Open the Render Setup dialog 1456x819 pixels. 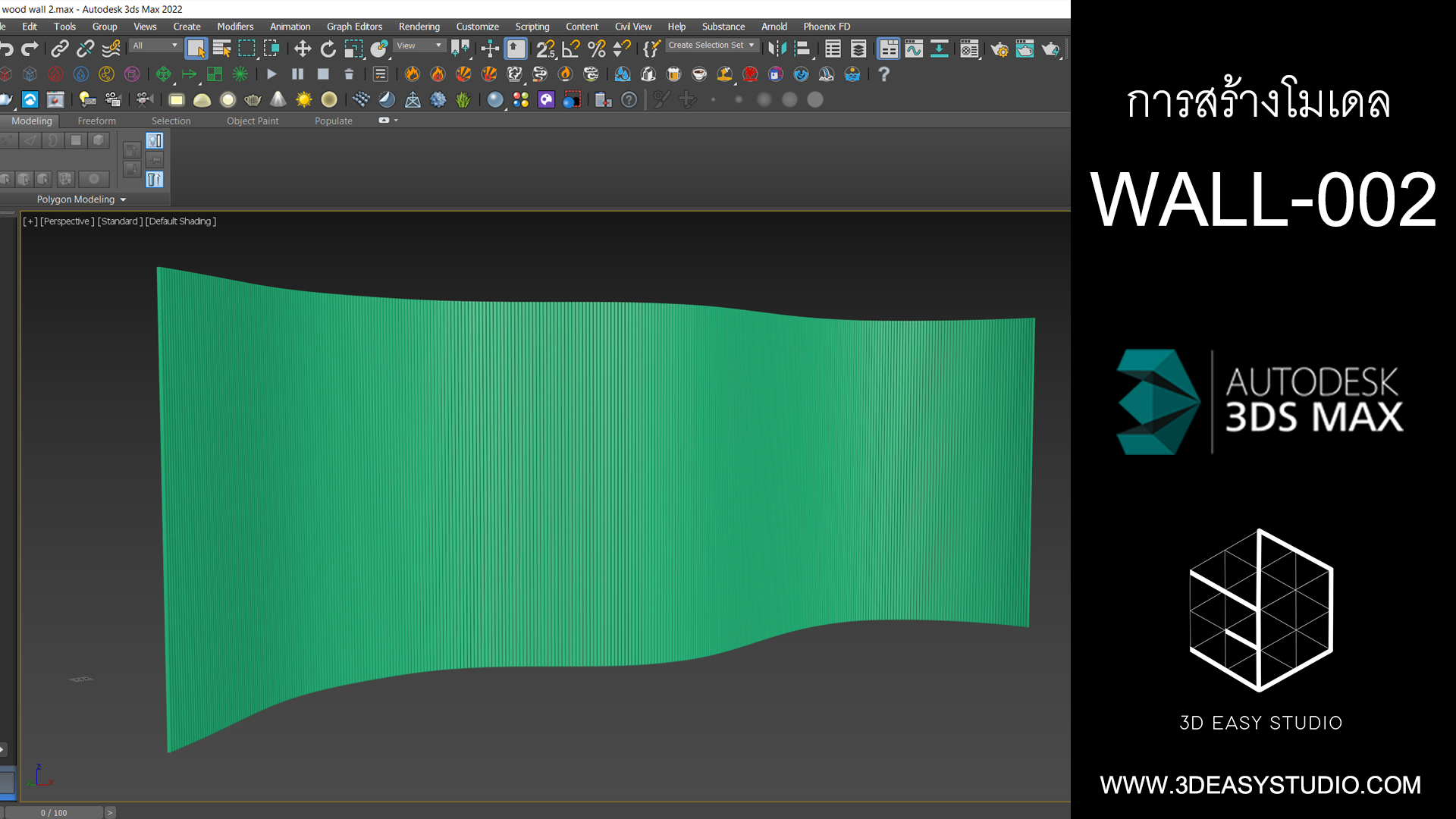[999, 49]
